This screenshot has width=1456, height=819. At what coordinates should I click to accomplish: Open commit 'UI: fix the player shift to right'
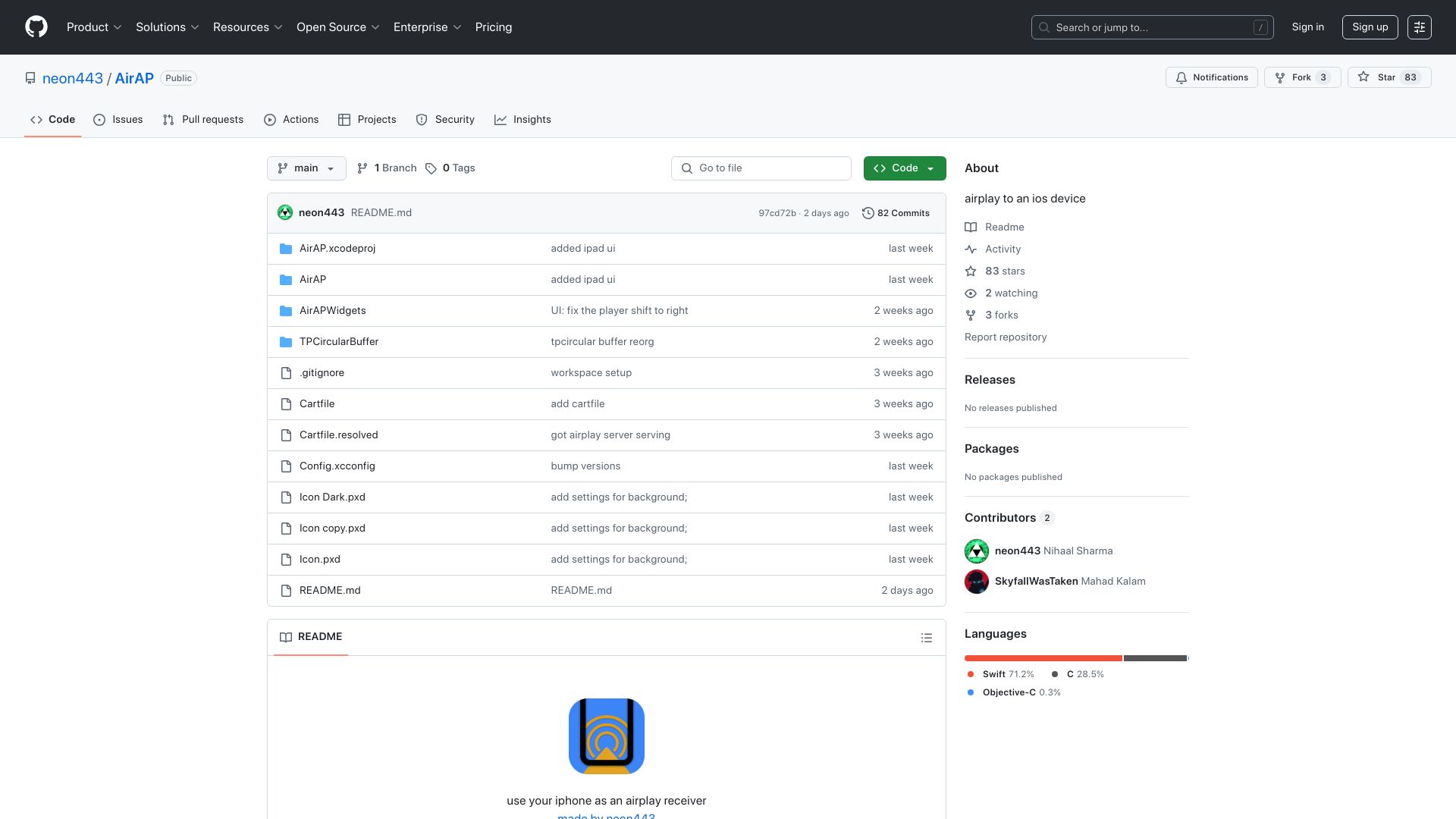tap(620, 311)
